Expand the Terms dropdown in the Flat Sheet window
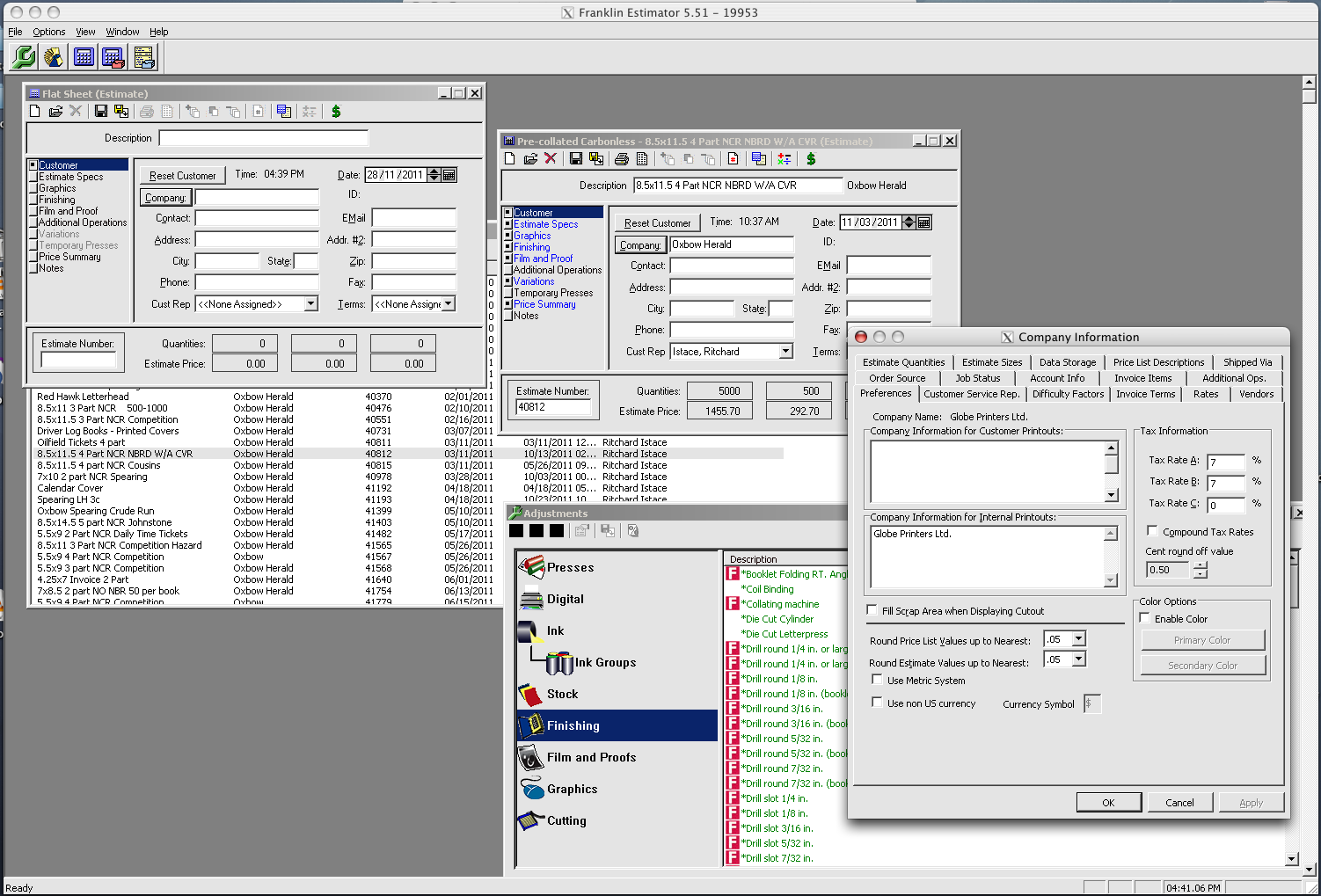 point(448,303)
